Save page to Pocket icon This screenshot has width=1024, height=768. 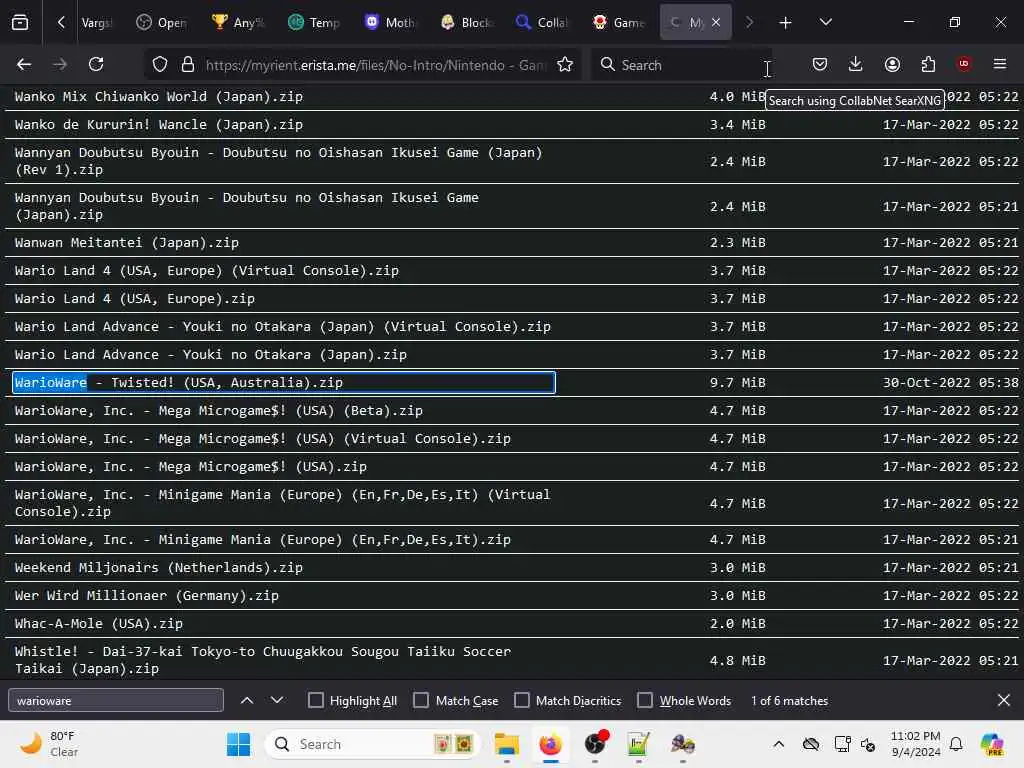[820, 64]
